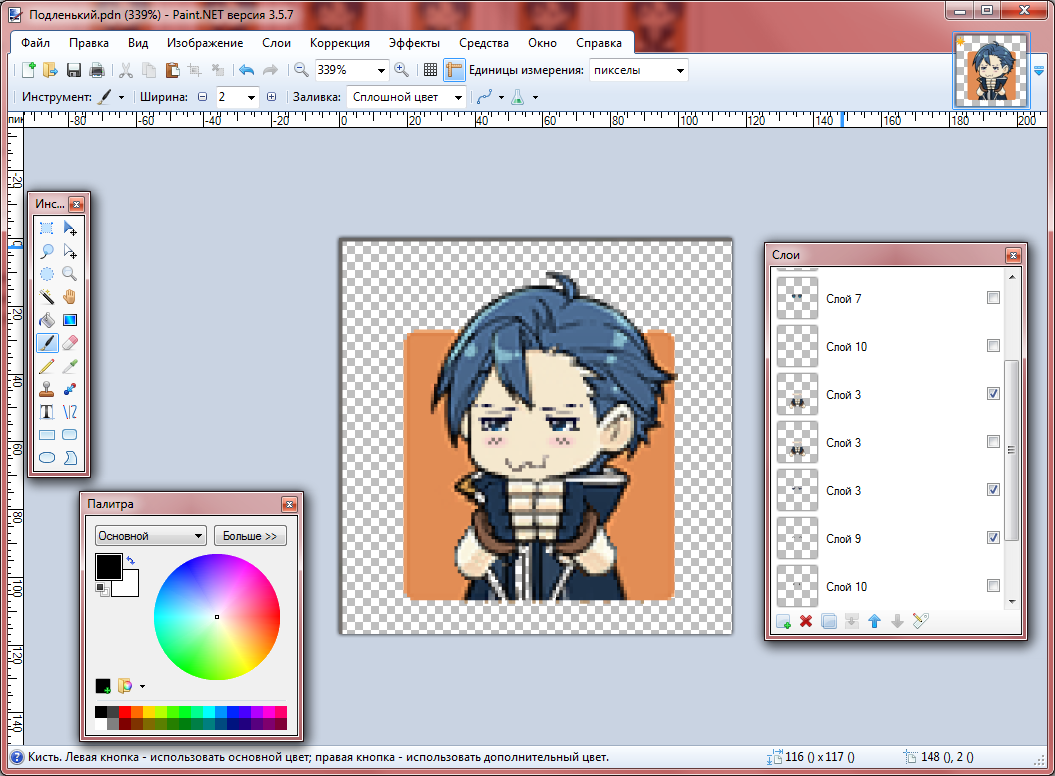This screenshot has width=1055, height=776.
Task: Swap primary and secondary colors
Action: tap(131, 560)
